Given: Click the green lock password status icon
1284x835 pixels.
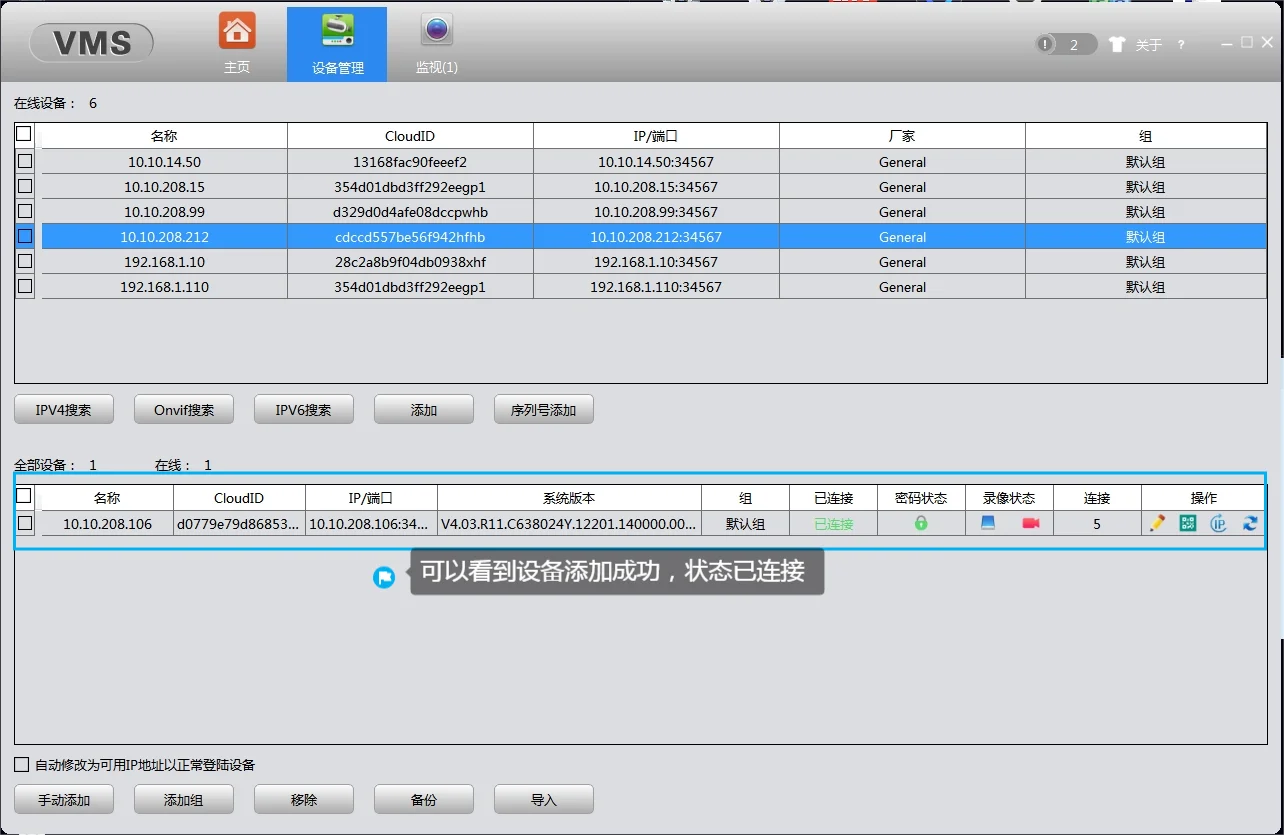Looking at the screenshot, I should 921,522.
